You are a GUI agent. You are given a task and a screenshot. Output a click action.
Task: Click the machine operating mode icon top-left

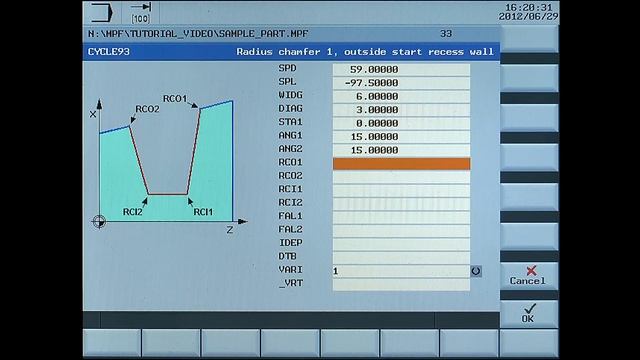click(102, 12)
